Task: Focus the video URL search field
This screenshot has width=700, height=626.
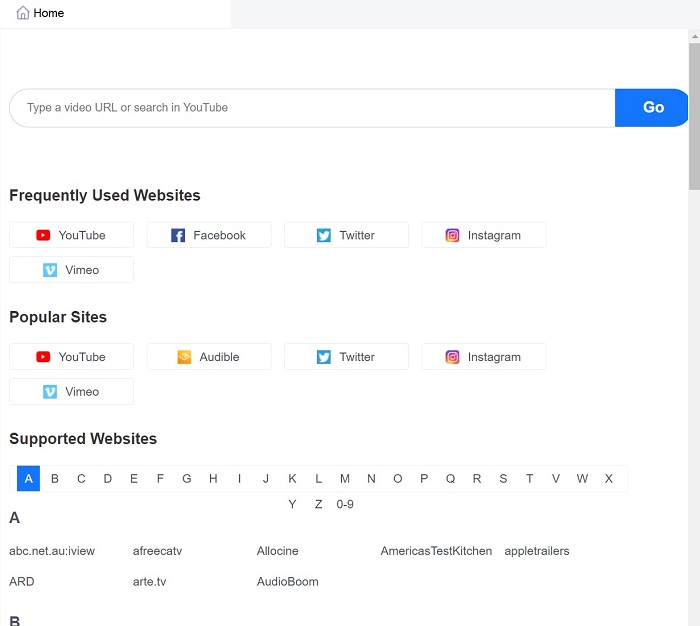Action: pos(312,108)
